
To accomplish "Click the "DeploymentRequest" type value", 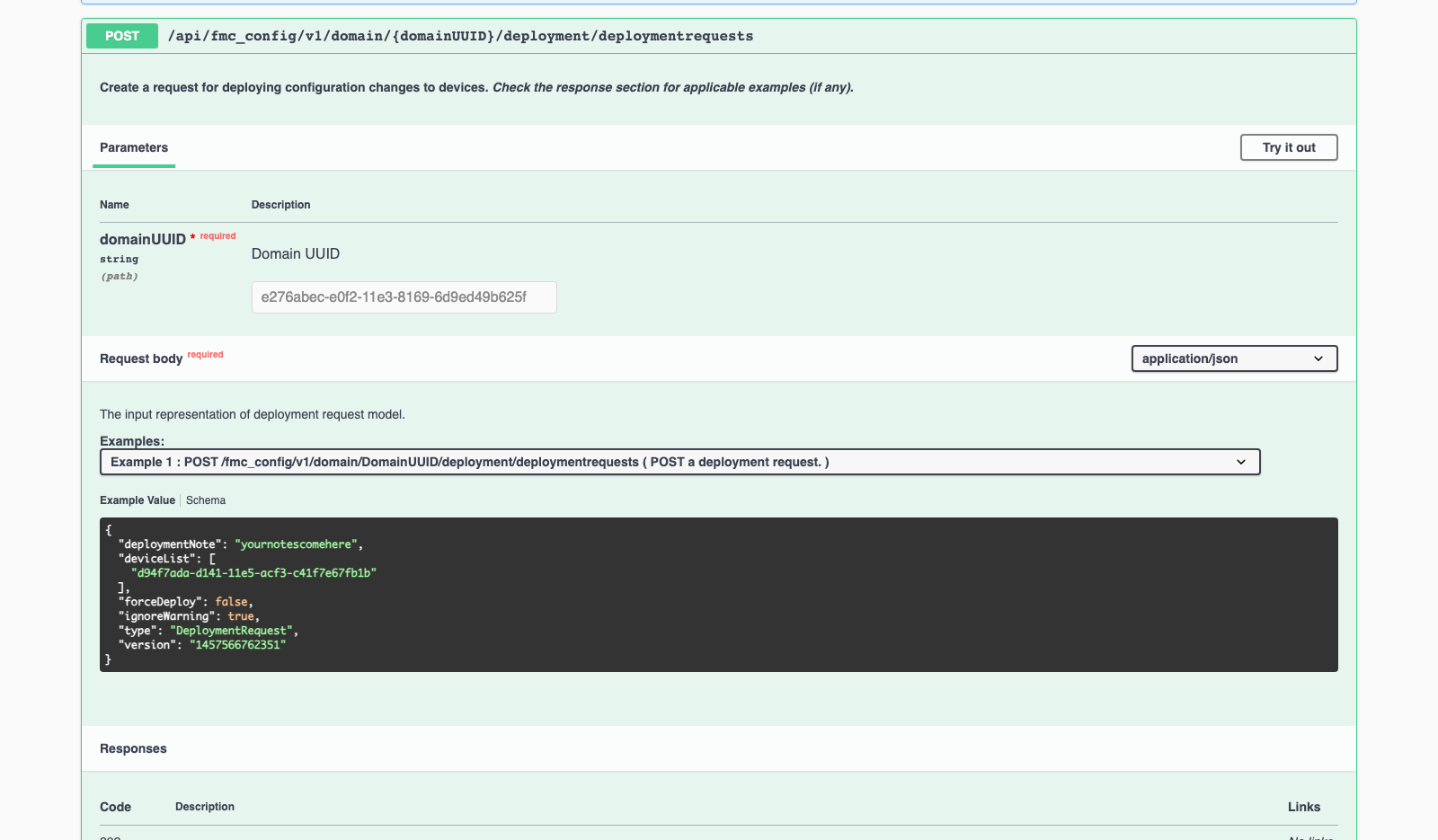I will pos(231,631).
